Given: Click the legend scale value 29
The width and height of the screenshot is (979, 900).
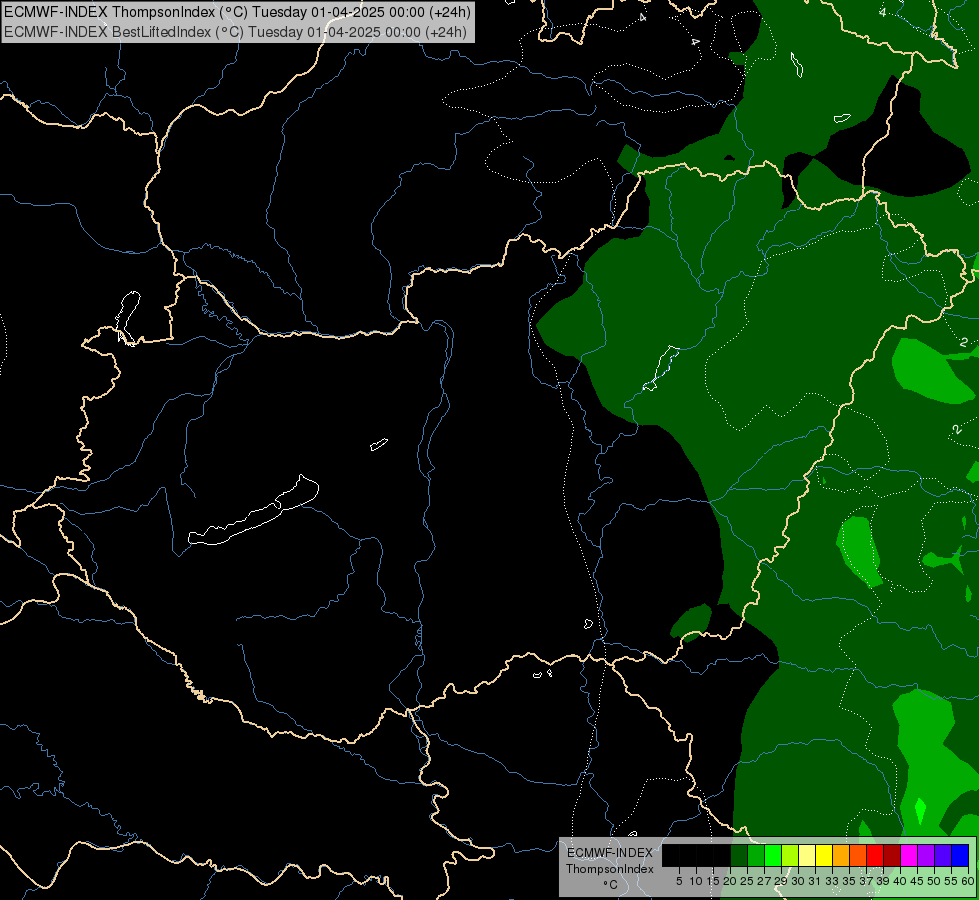Looking at the screenshot, I should pos(781,881).
